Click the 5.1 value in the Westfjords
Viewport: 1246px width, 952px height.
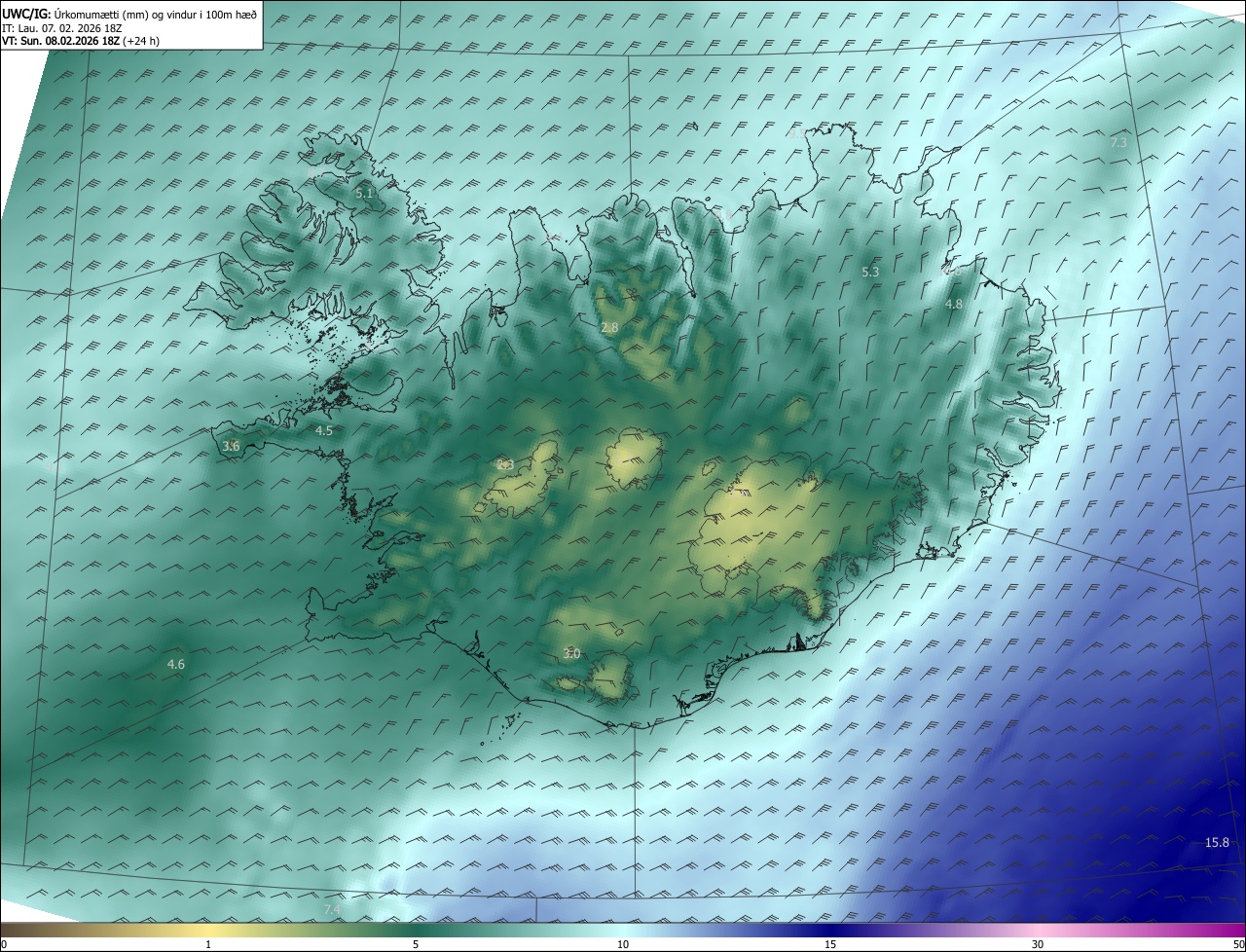364,194
